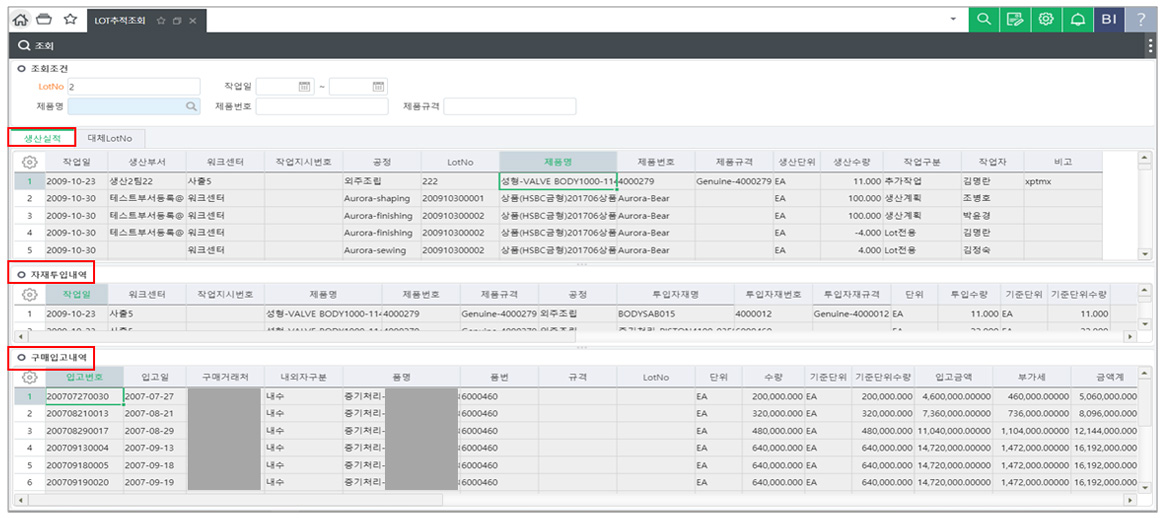Select worker 조병호 cell
This screenshot has height=518, width=1167.
coord(992,199)
